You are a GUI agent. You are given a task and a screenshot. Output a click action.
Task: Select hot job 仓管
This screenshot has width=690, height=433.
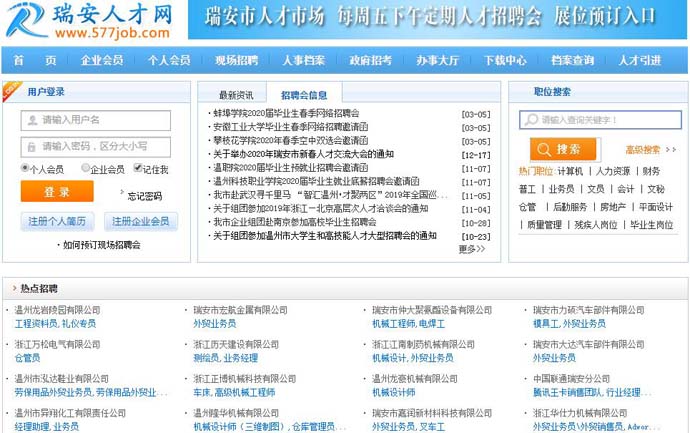coord(527,207)
